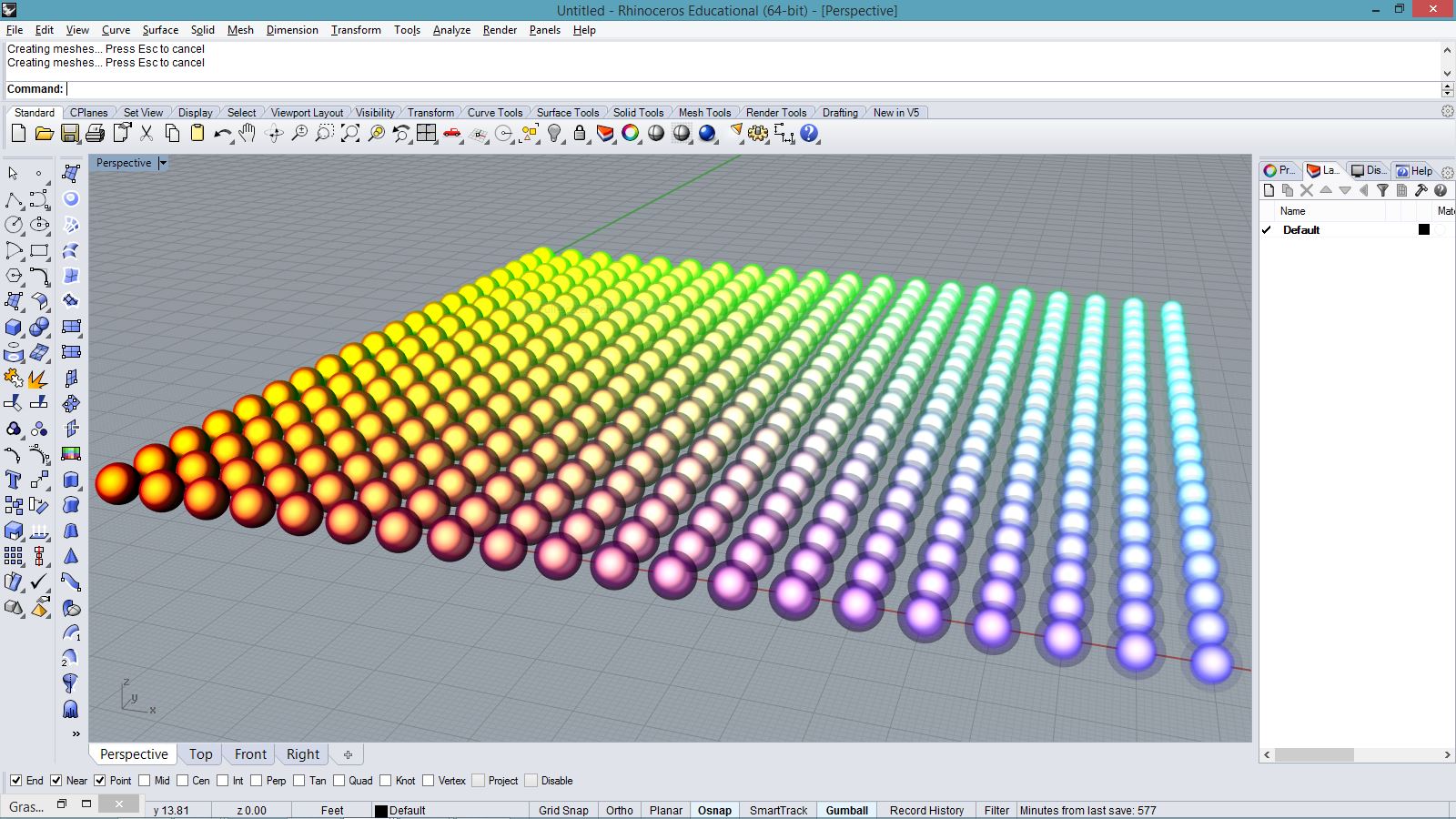Click the Default layer black color swatch

1424,230
